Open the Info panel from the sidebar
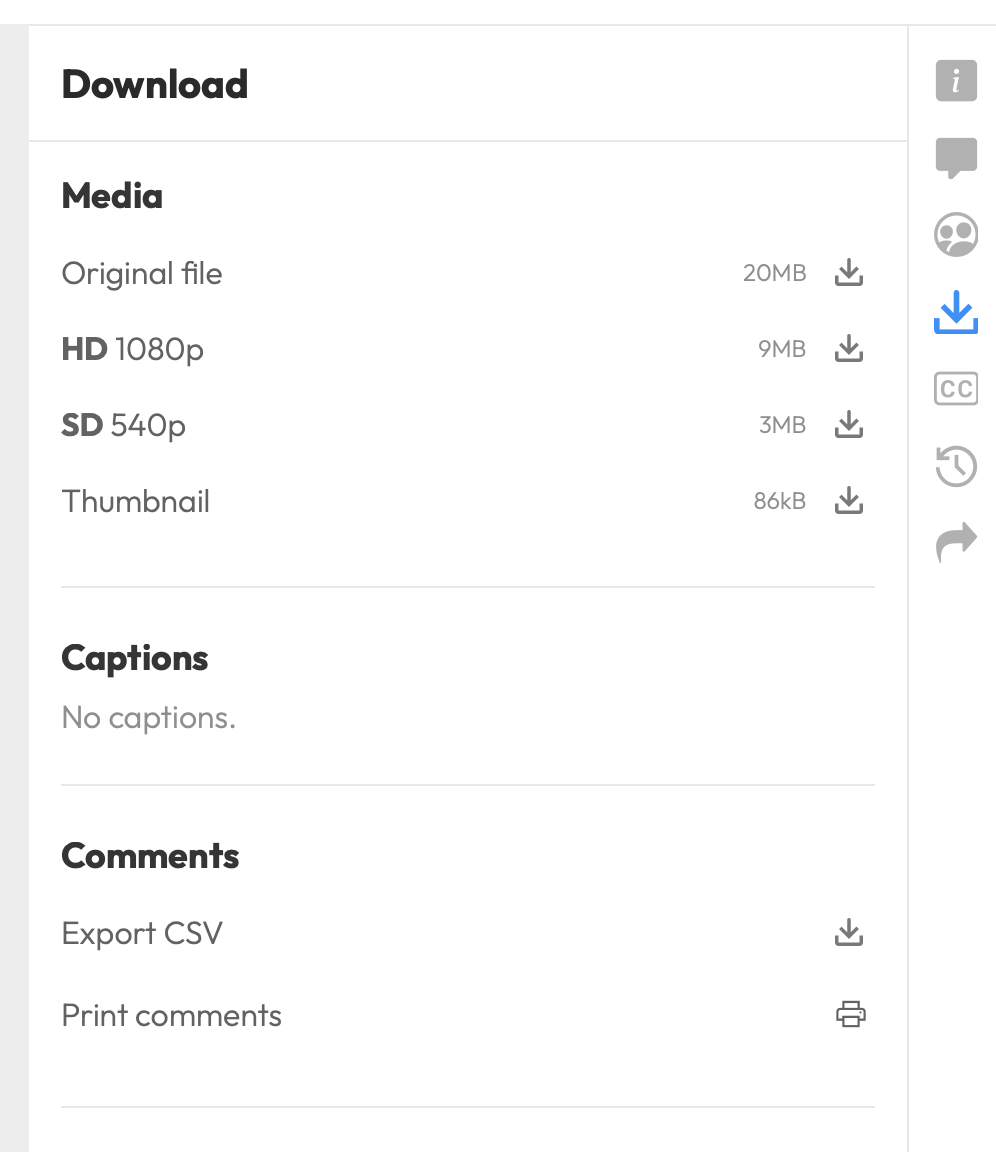The image size is (996, 1152). [x=955, y=81]
